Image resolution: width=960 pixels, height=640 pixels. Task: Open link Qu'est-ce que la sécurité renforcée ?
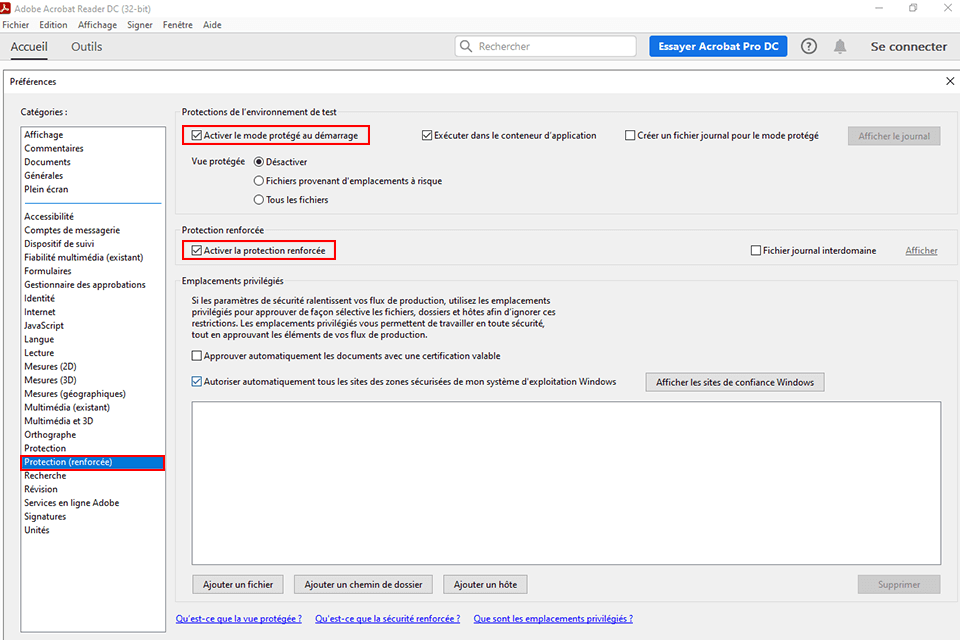coord(388,619)
